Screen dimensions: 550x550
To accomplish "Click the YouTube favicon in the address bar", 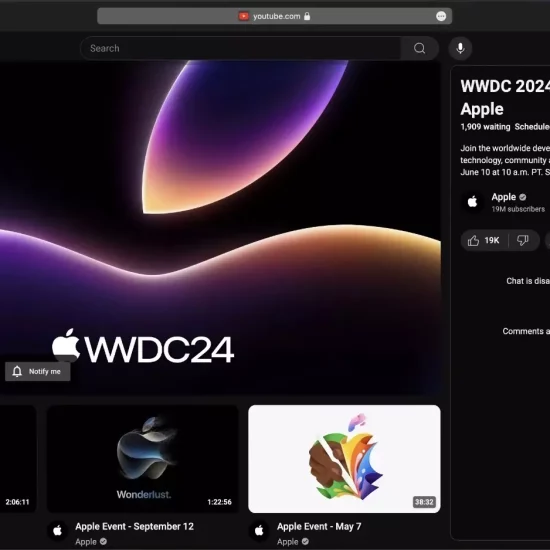I will pos(243,16).
